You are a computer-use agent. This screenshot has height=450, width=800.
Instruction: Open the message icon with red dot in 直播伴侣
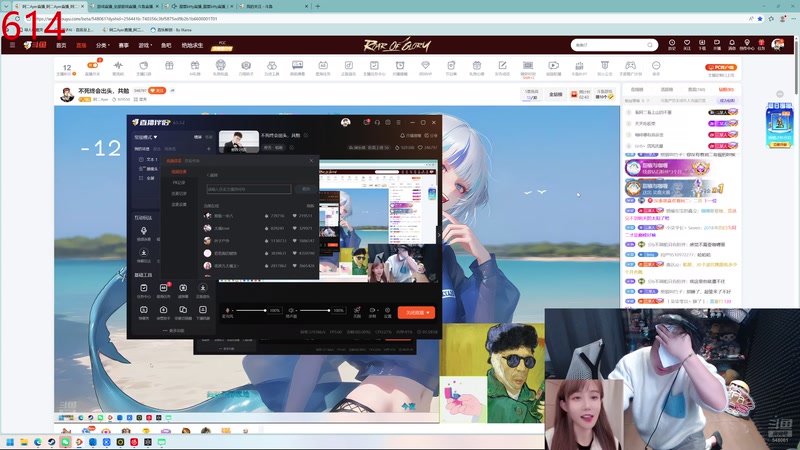[366, 122]
